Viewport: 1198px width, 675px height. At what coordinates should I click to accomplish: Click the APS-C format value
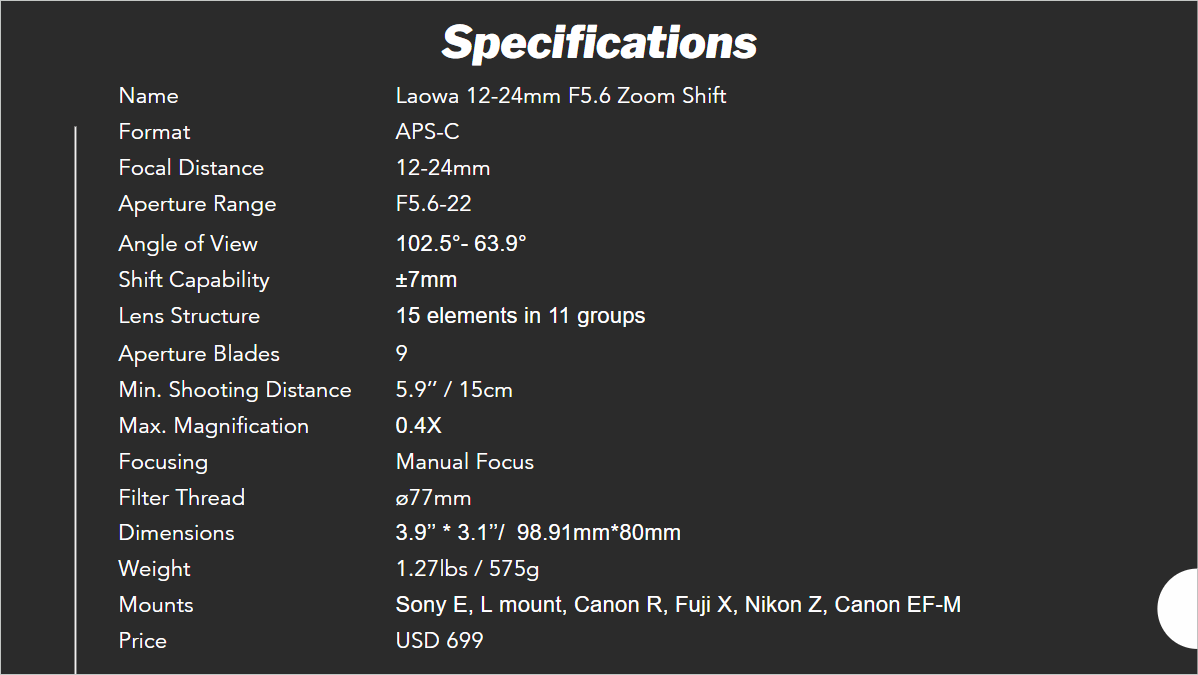pyautogui.click(x=427, y=132)
